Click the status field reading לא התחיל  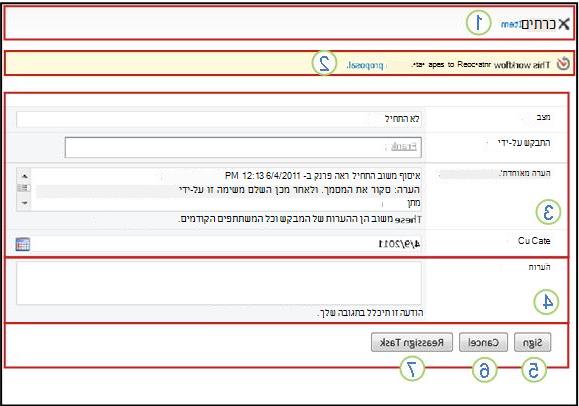tap(219, 119)
